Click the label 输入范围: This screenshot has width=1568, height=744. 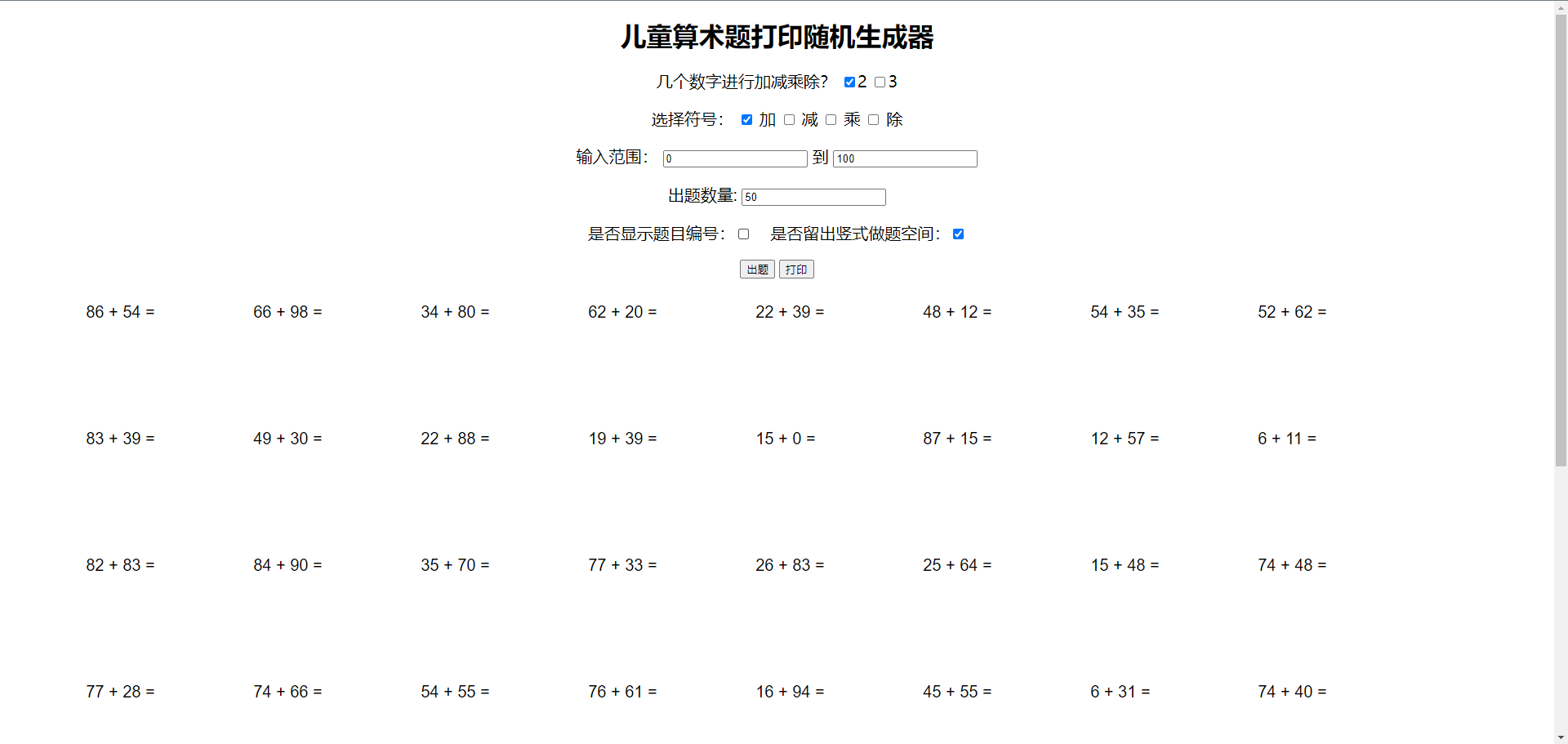pos(612,157)
